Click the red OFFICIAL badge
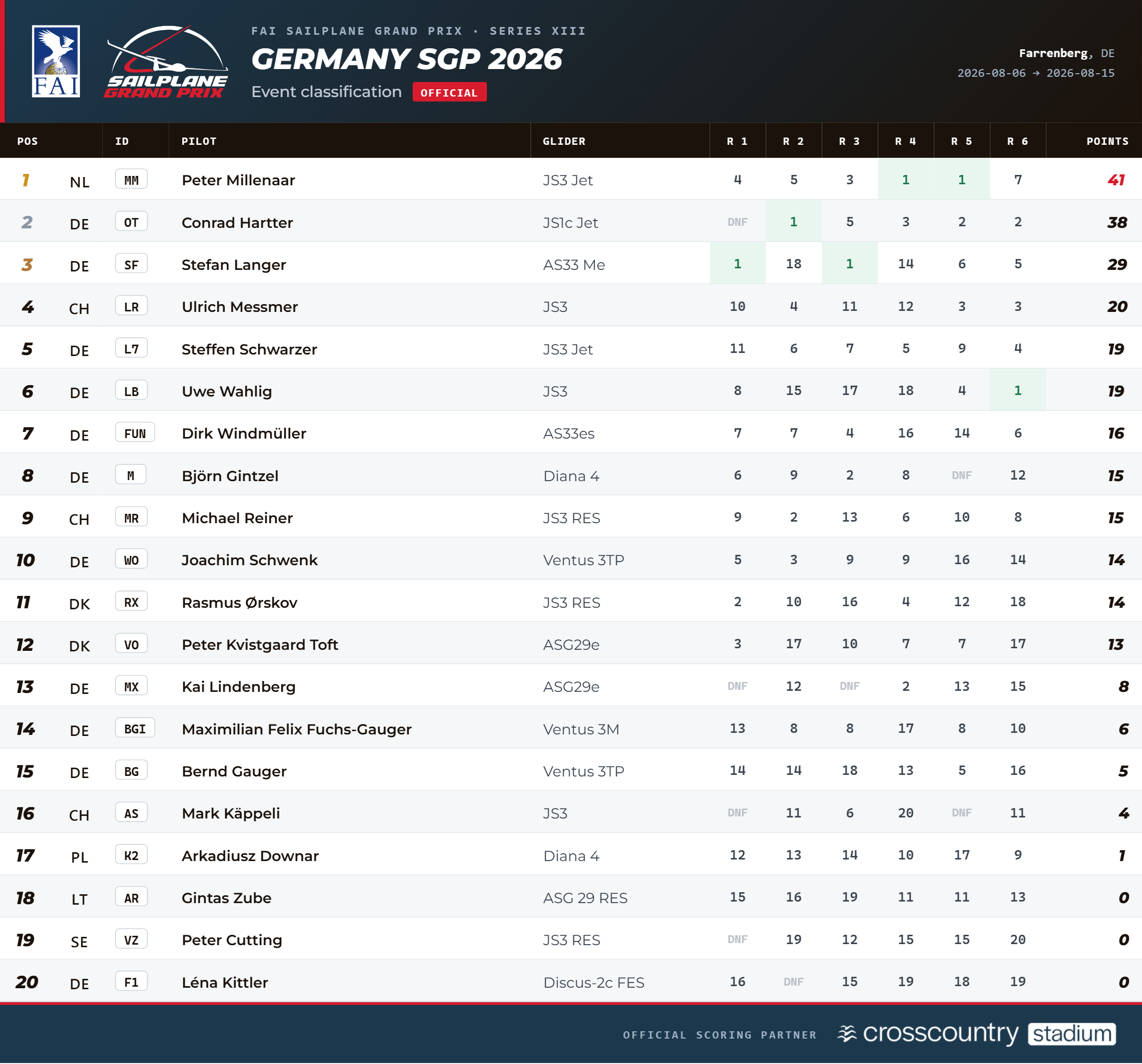The height and width of the screenshot is (1064, 1142). (449, 92)
